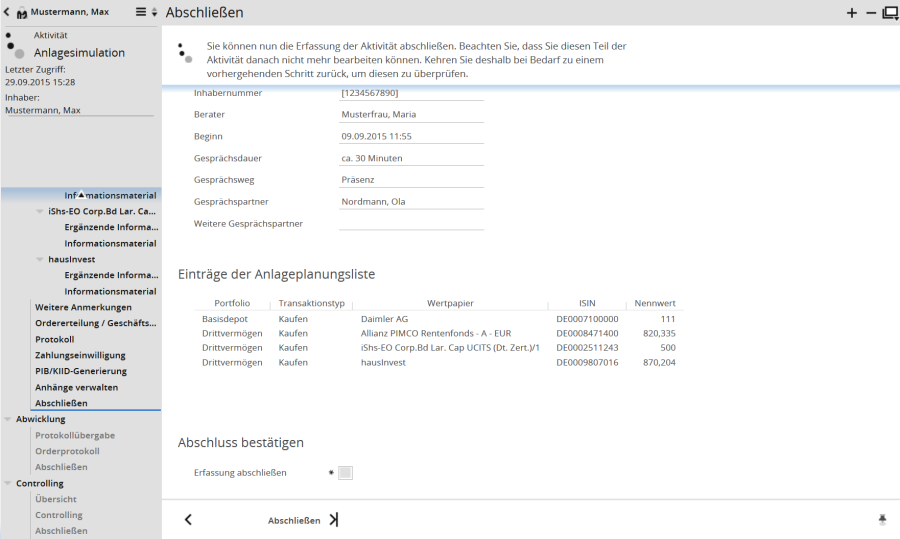Click the Abschließen button in bottom bar
The height and width of the screenshot is (539, 900).
click(x=294, y=520)
